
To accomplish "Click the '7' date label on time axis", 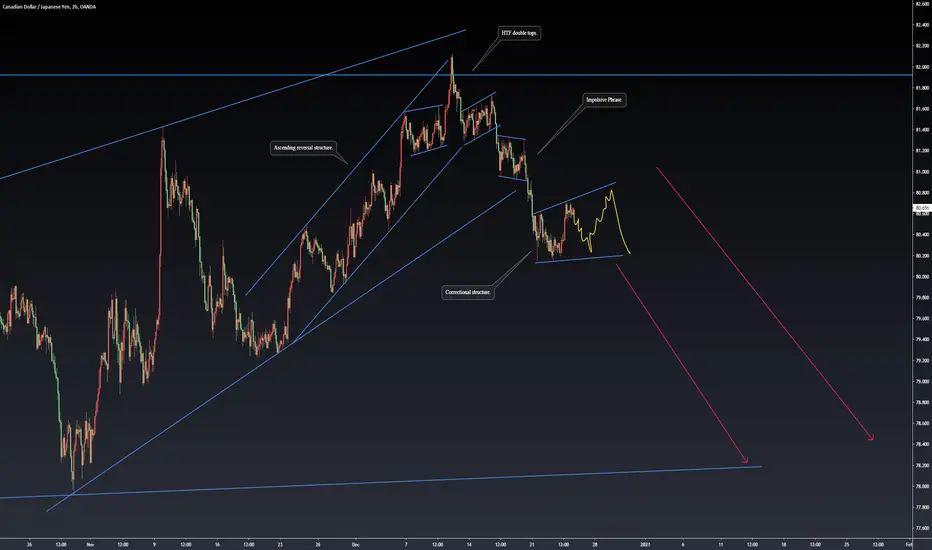I will [x=406, y=544].
